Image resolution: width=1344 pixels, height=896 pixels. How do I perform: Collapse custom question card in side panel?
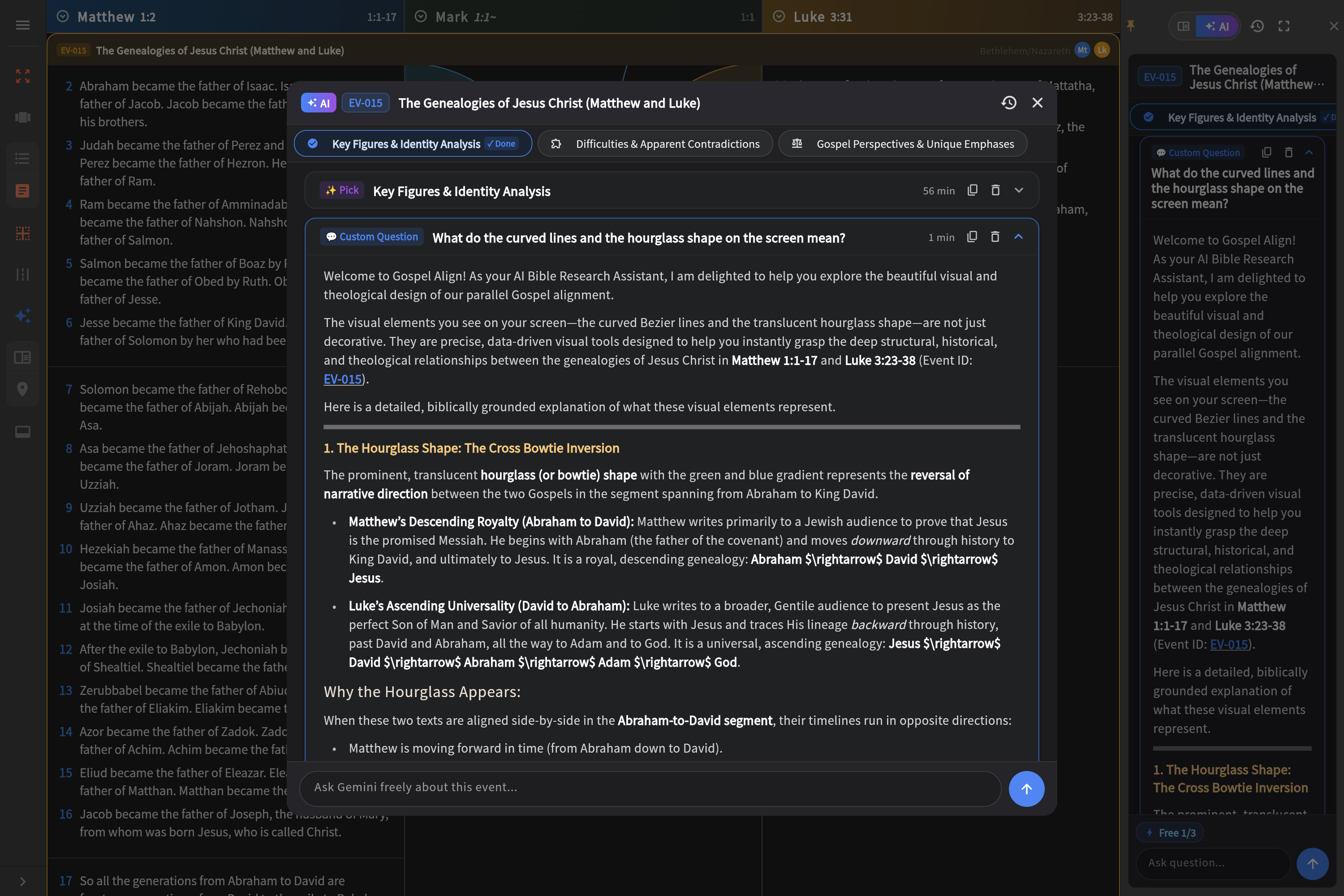[1309, 153]
